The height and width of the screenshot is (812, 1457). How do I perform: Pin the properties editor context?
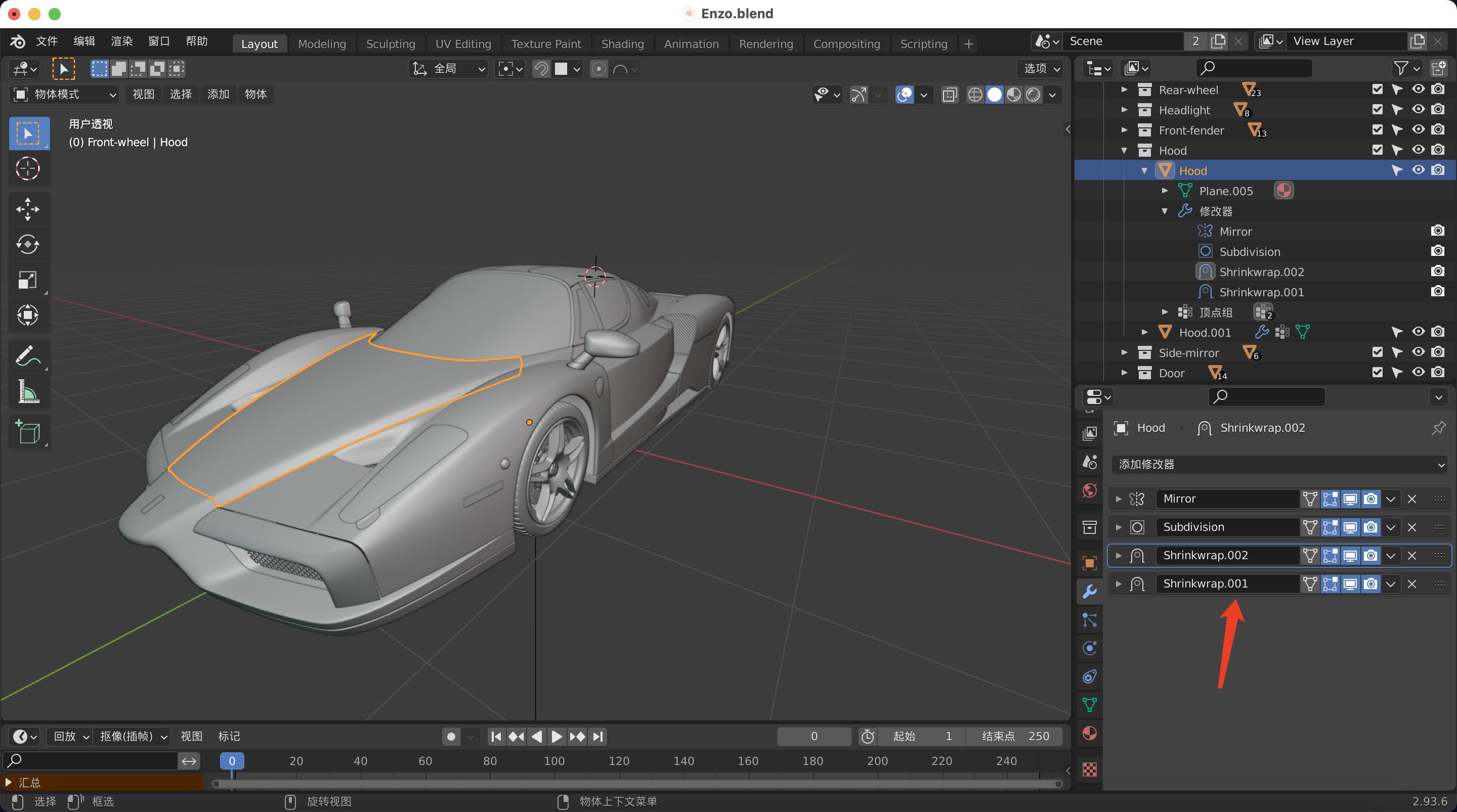click(1438, 428)
